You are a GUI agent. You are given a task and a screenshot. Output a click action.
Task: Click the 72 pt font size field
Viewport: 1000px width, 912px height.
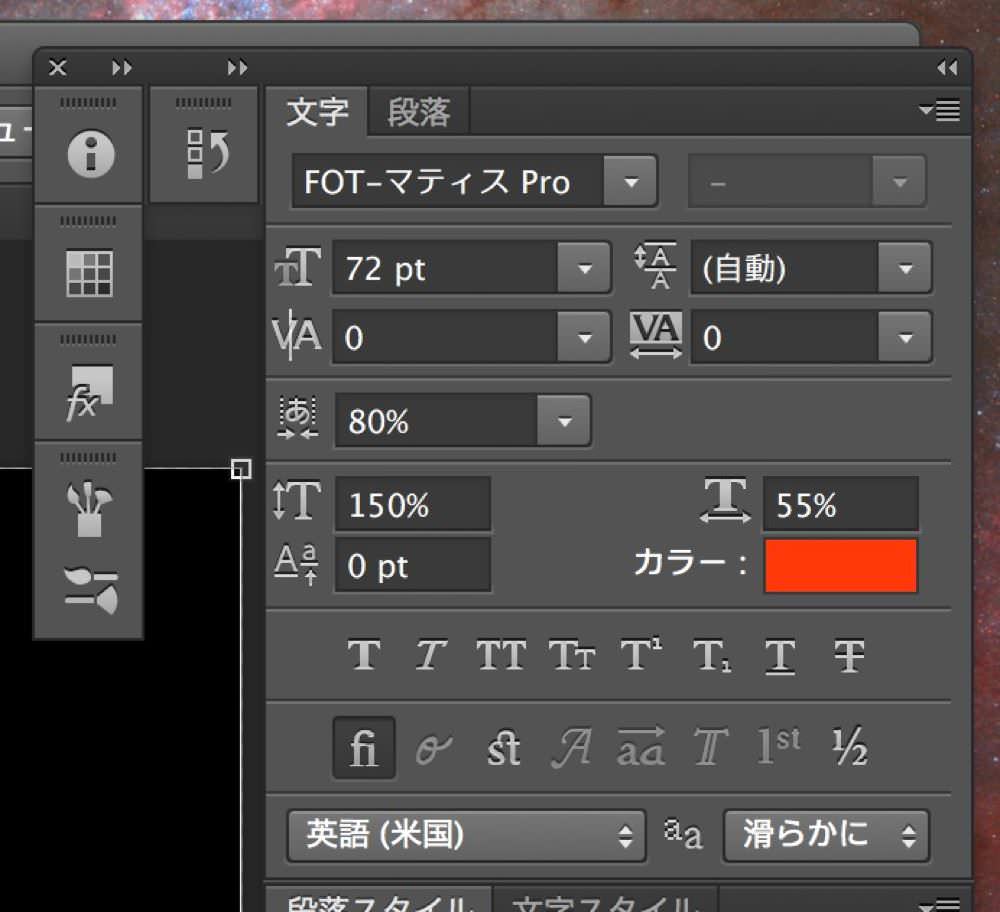click(445, 268)
